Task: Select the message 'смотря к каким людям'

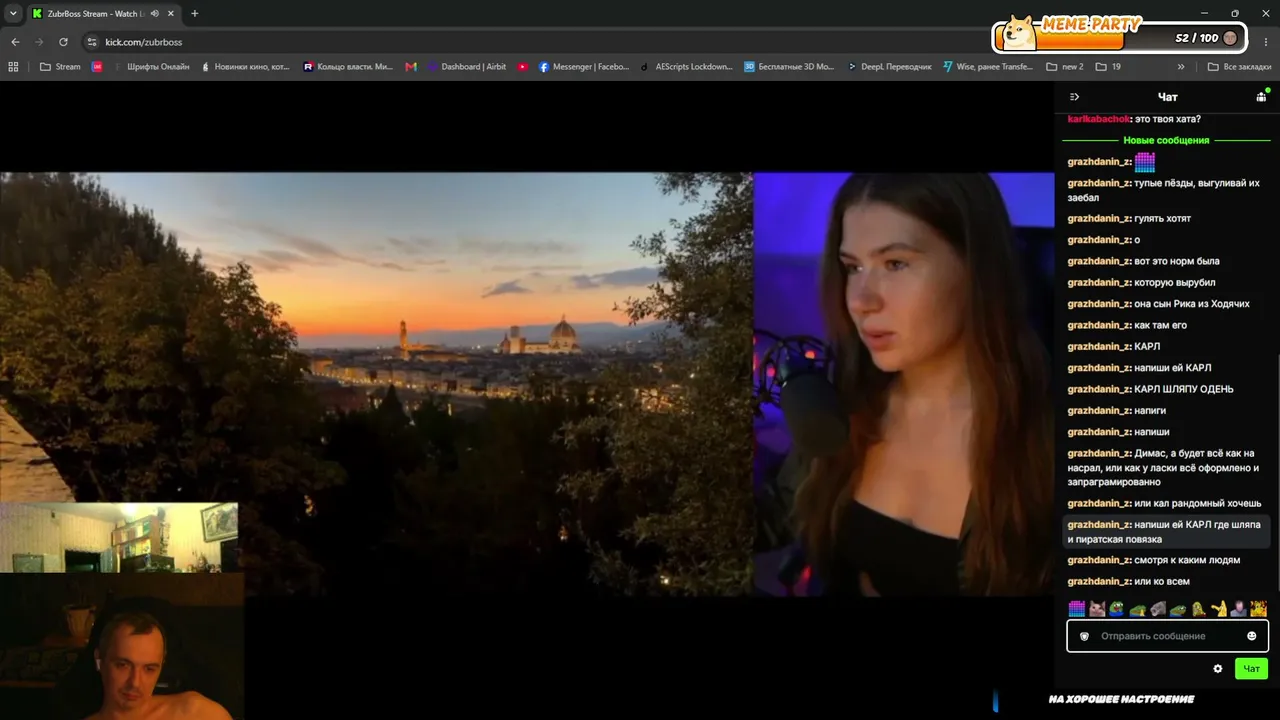Action: pos(1187,560)
